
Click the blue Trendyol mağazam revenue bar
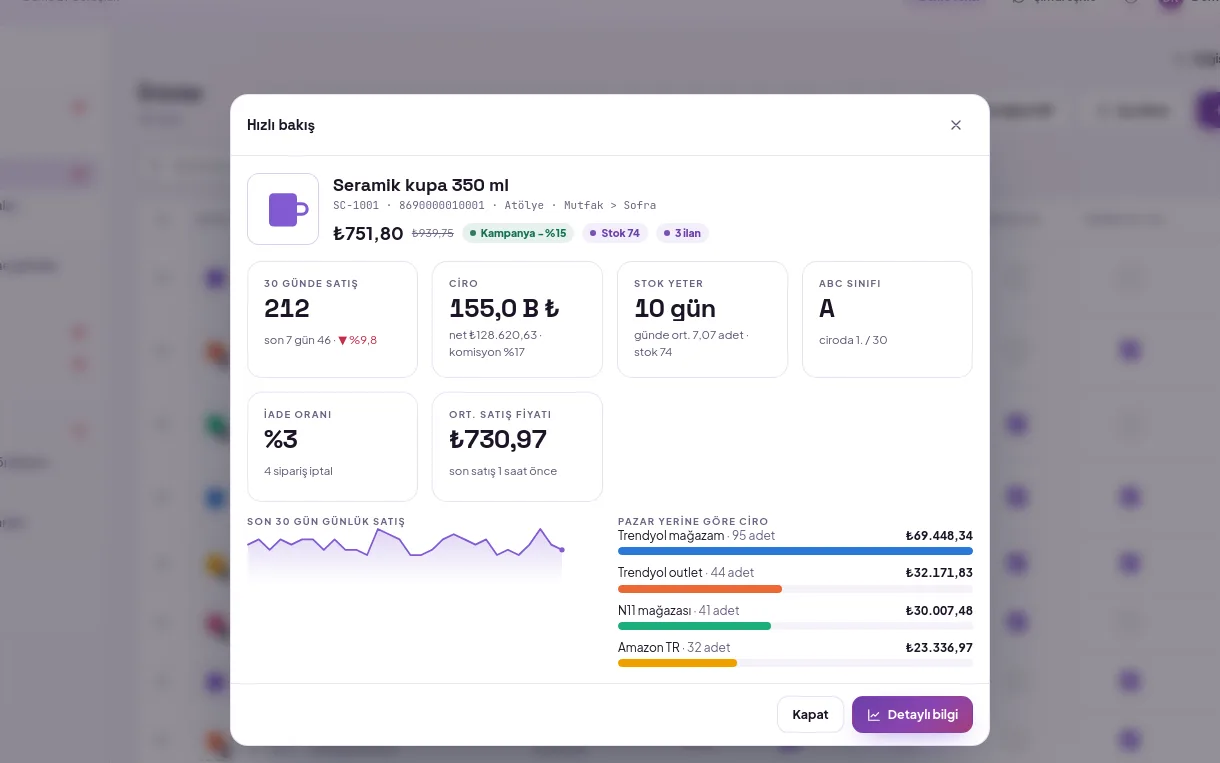(x=795, y=550)
